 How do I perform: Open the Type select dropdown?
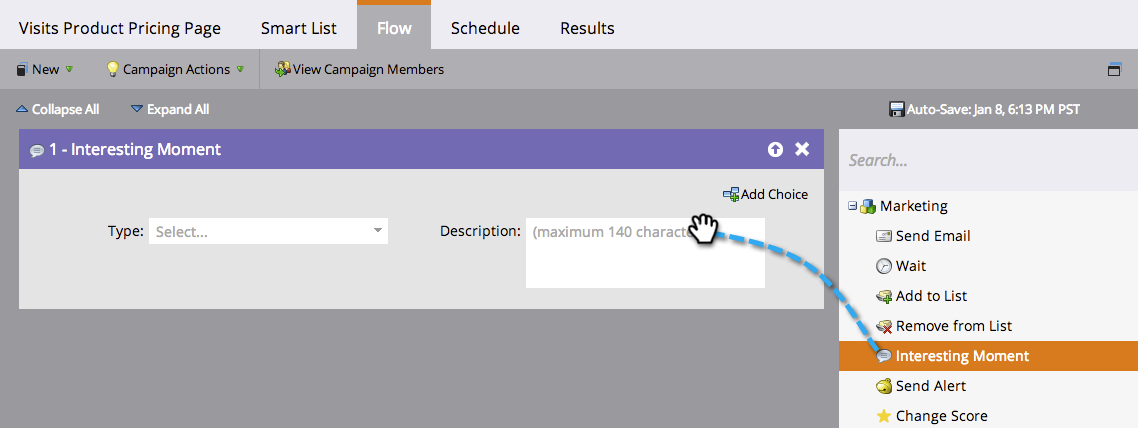click(x=268, y=231)
